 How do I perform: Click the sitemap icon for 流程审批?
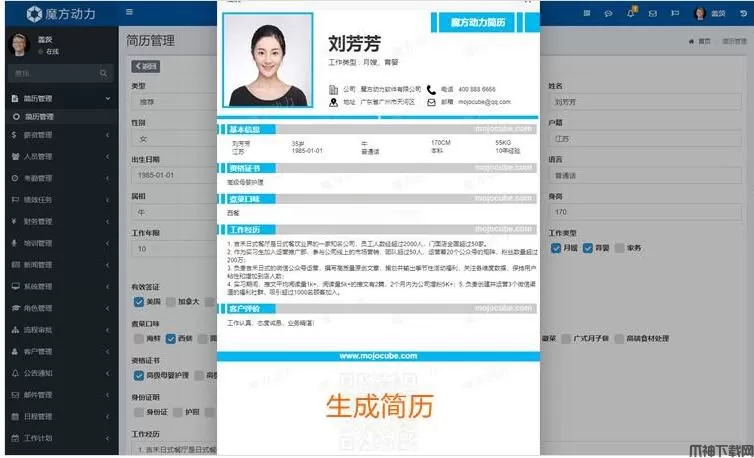point(15,330)
